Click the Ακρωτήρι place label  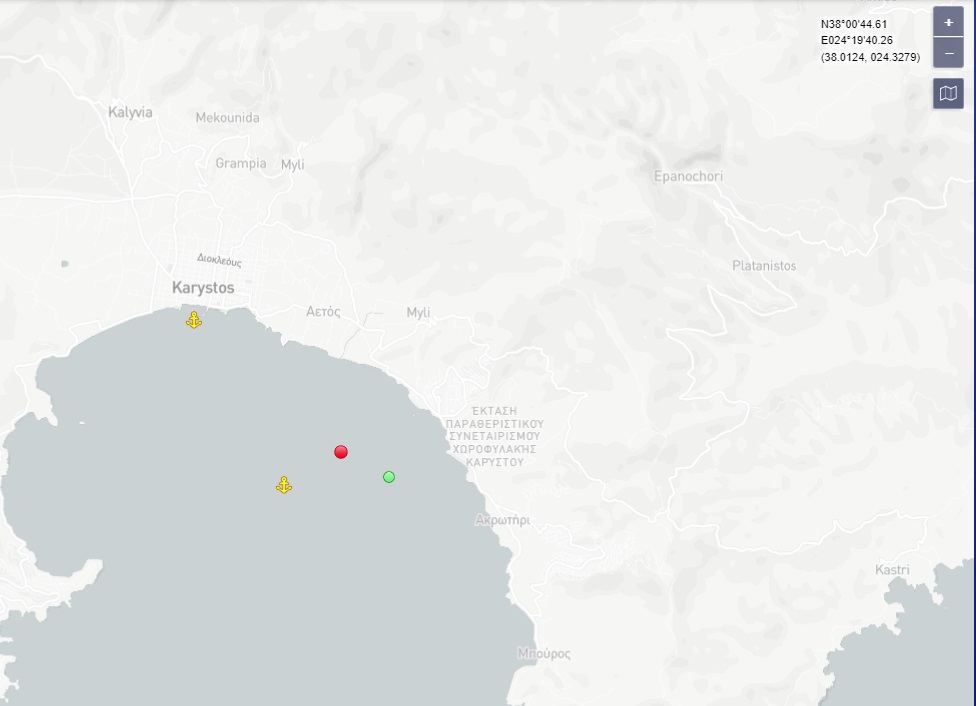tap(502, 521)
